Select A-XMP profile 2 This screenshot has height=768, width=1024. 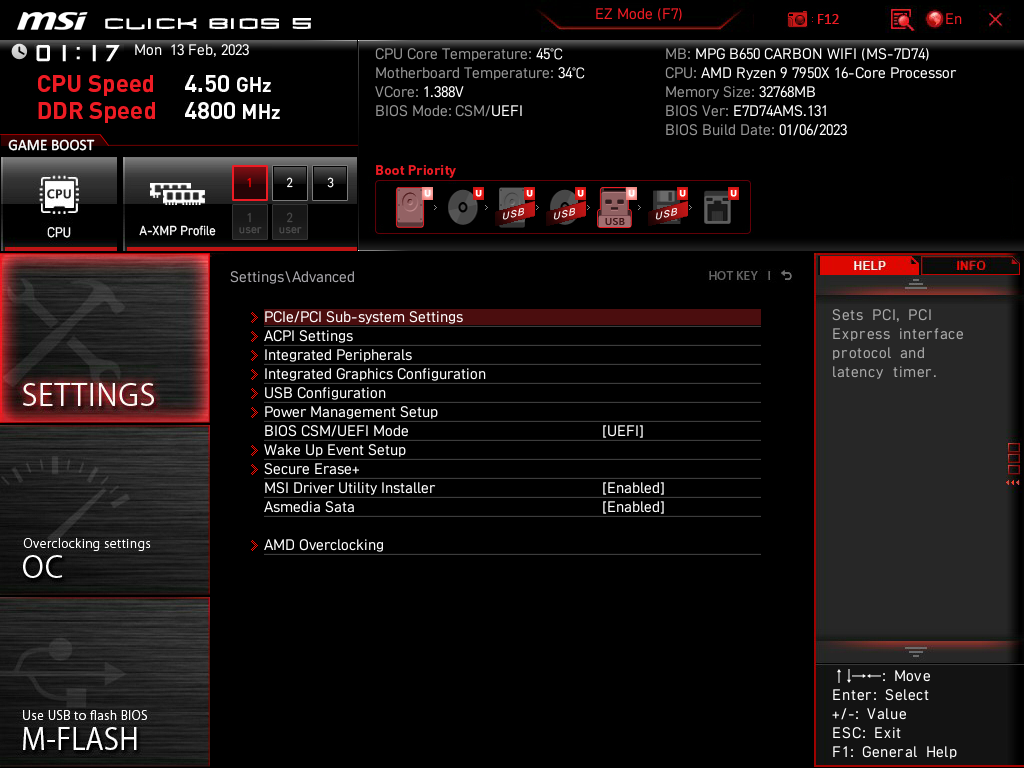pos(290,183)
